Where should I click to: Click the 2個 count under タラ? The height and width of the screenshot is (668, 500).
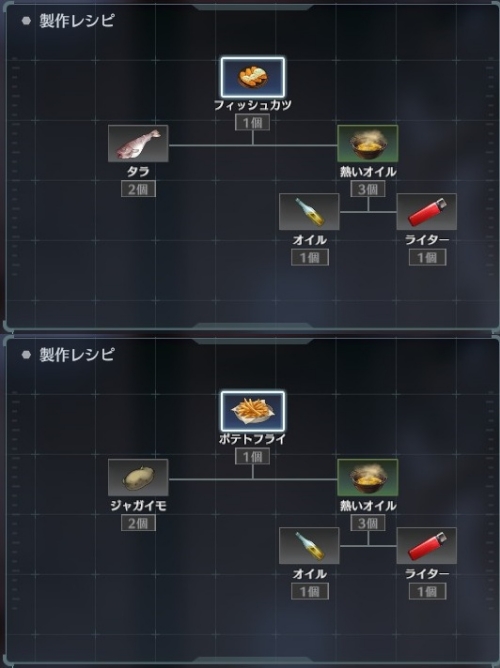pos(138,189)
